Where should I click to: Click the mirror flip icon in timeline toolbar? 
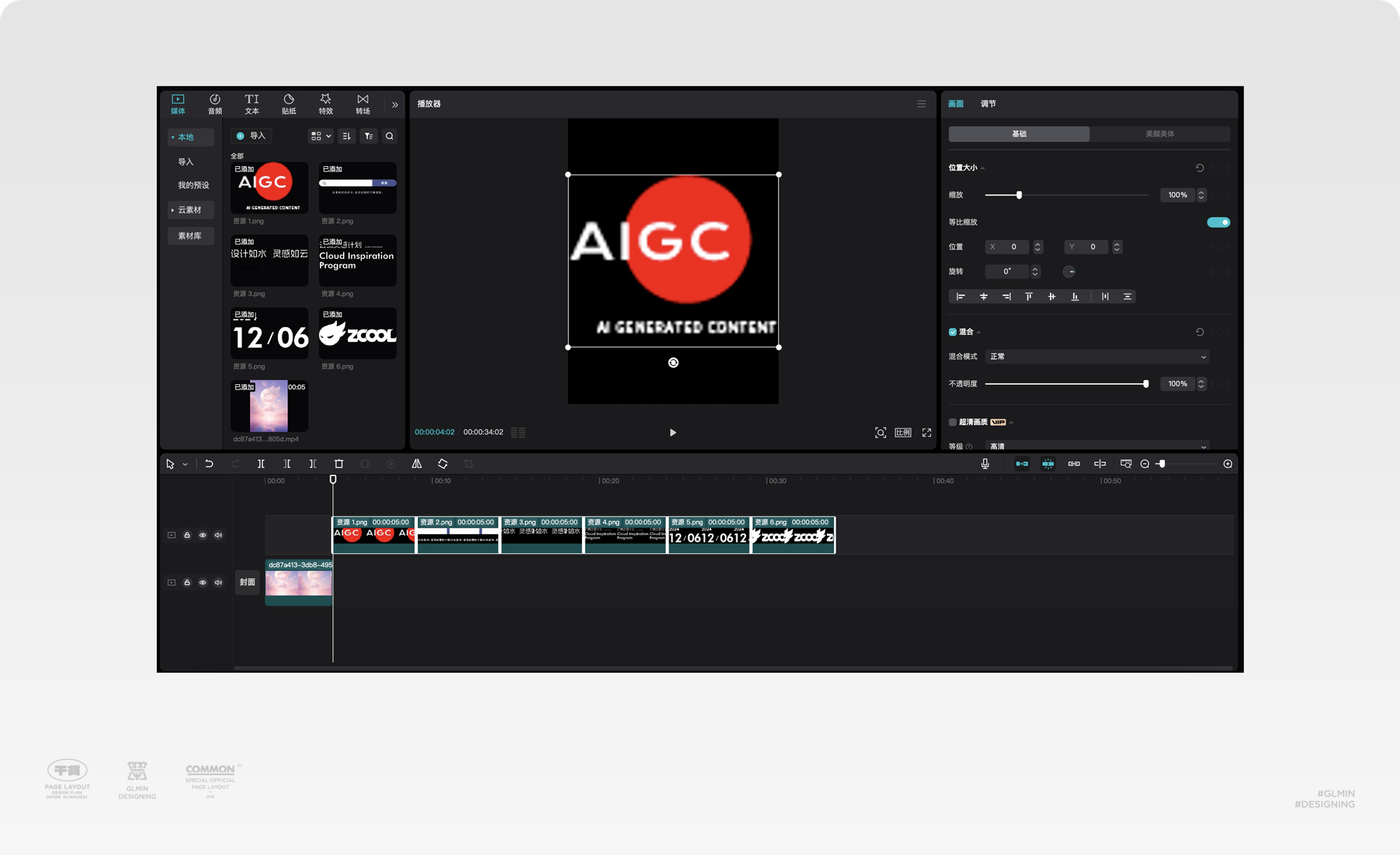pos(416,464)
